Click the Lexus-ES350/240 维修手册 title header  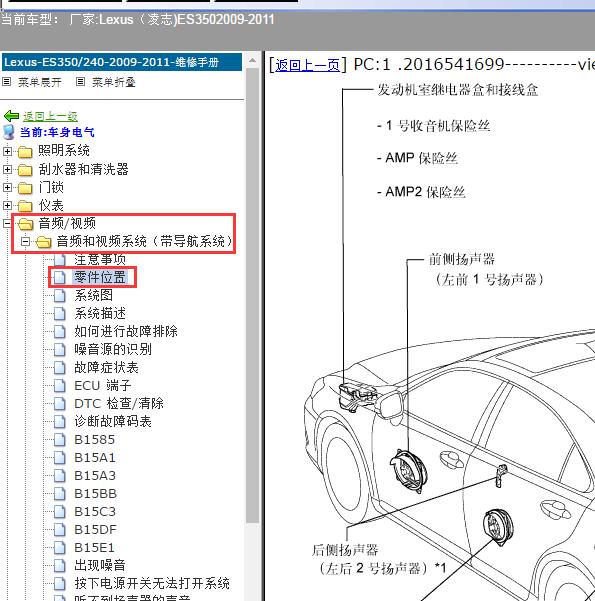[x=122, y=62]
